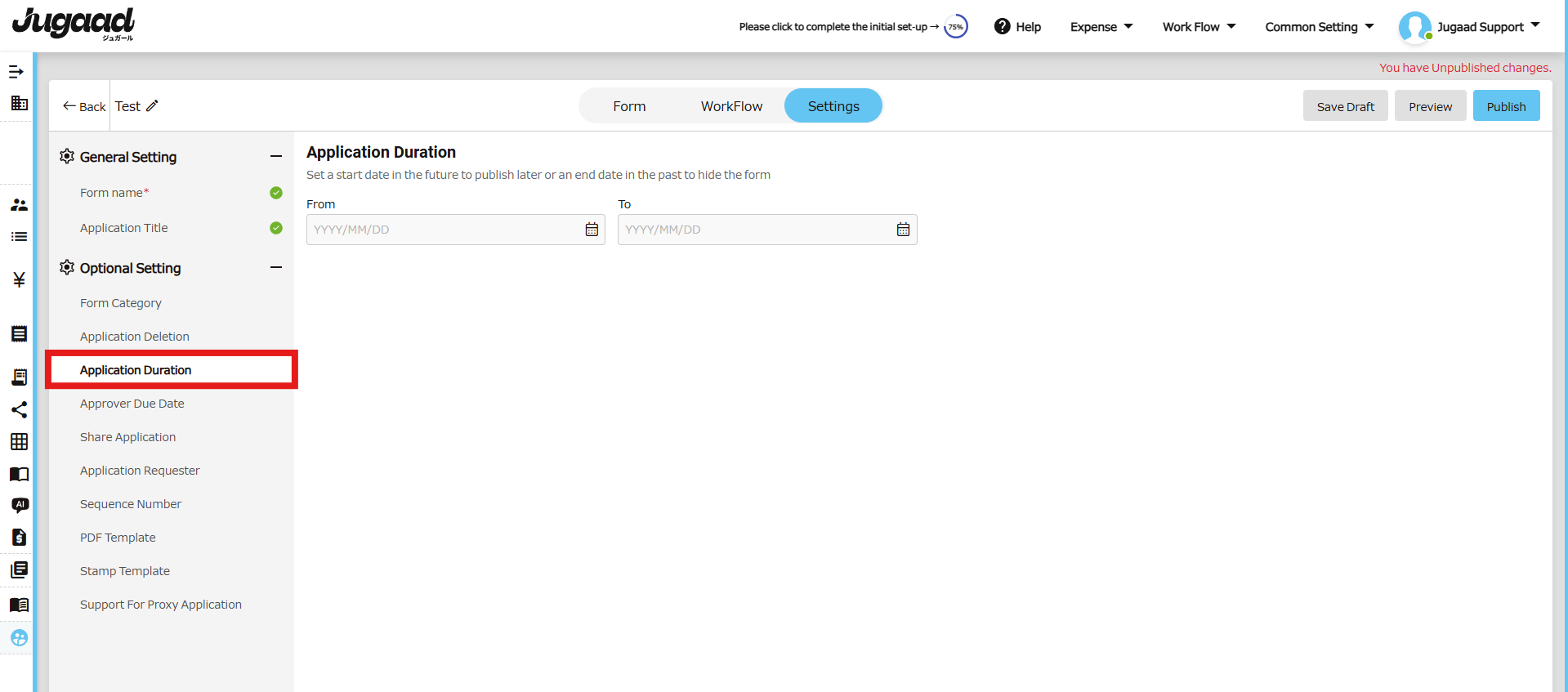Expand the sidebar menu arrow icon

pyautogui.click(x=16, y=72)
